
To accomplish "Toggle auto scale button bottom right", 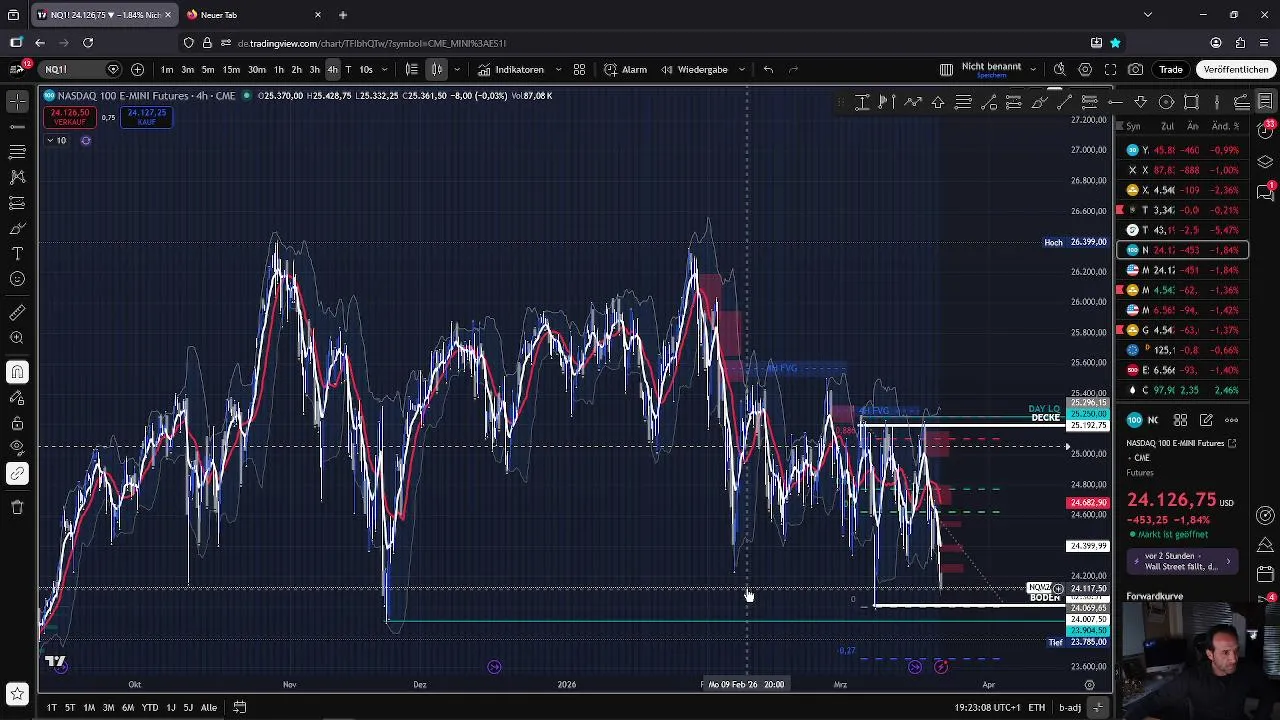I will tap(1098, 707).
